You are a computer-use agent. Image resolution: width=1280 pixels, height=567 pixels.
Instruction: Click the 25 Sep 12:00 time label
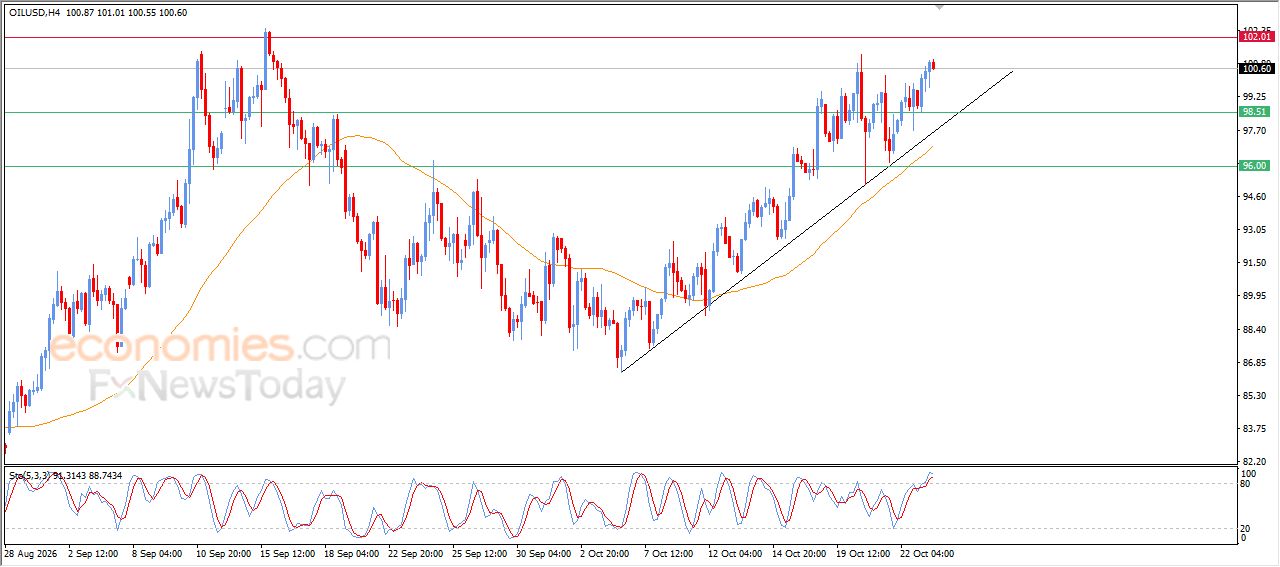coord(479,553)
